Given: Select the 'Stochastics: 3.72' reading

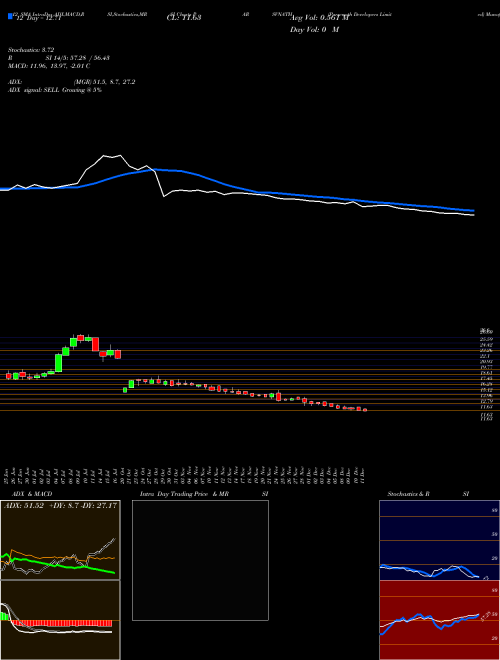Looking at the screenshot, I should tap(32, 50).
